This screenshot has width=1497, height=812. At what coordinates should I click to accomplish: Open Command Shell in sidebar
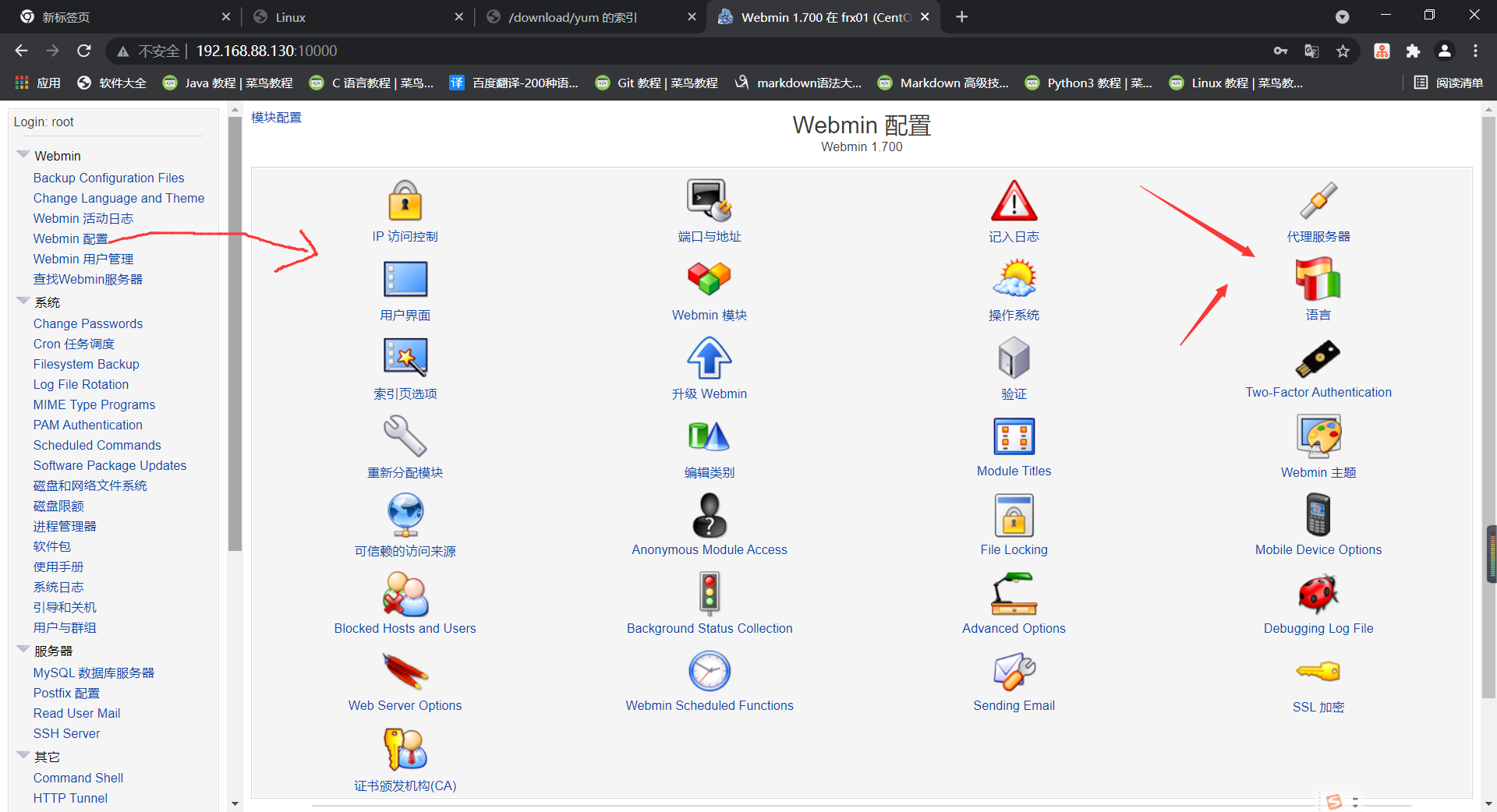point(78,778)
